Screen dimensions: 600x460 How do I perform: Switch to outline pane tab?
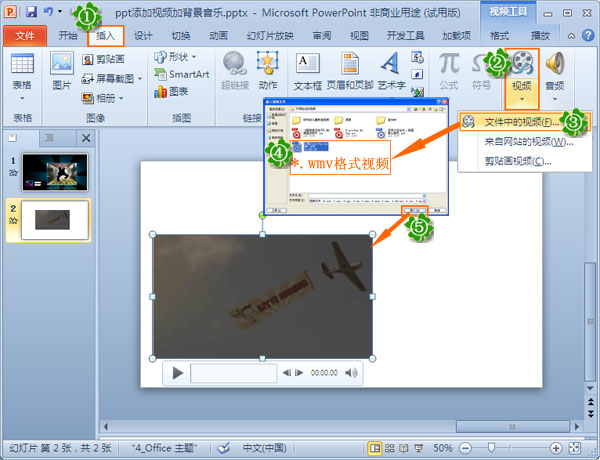coord(49,138)
